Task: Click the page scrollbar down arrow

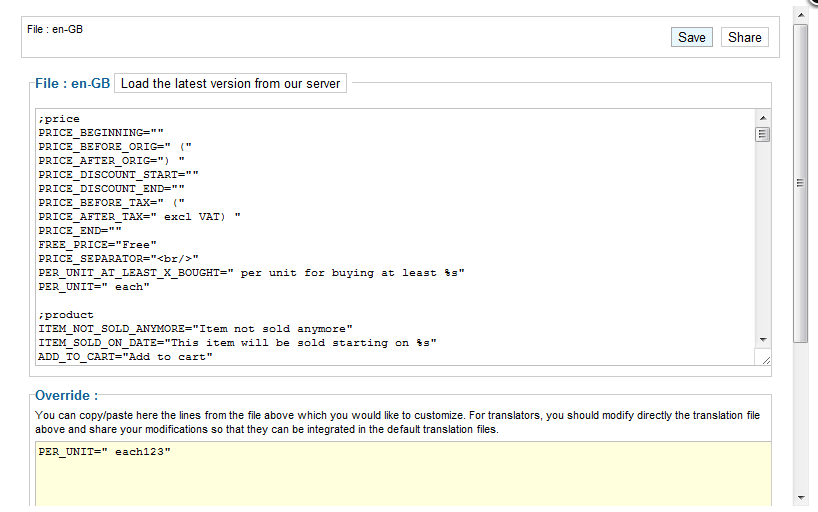Action: tap(800, 497)
